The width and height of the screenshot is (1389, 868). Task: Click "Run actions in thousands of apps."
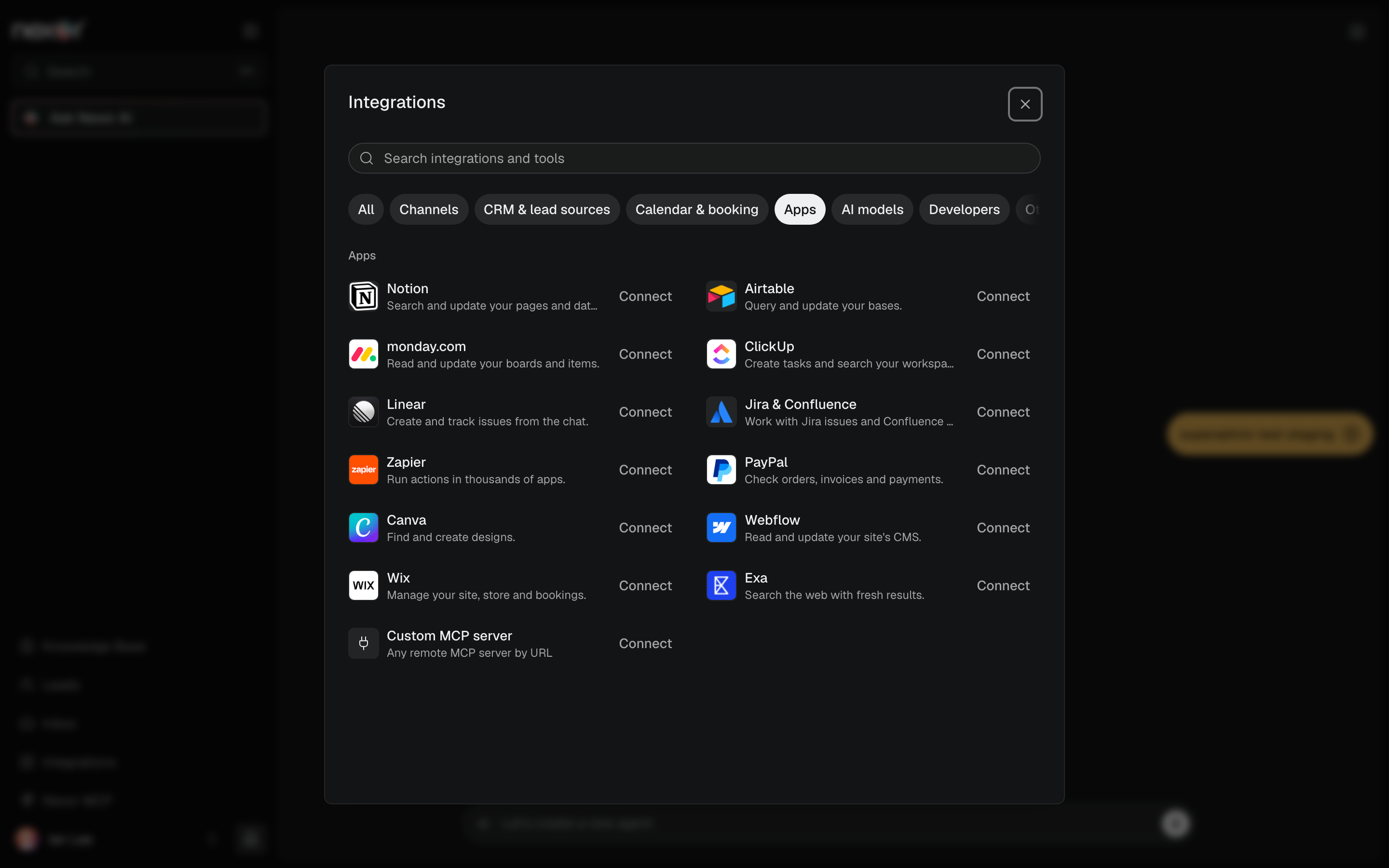pos(476,479)
